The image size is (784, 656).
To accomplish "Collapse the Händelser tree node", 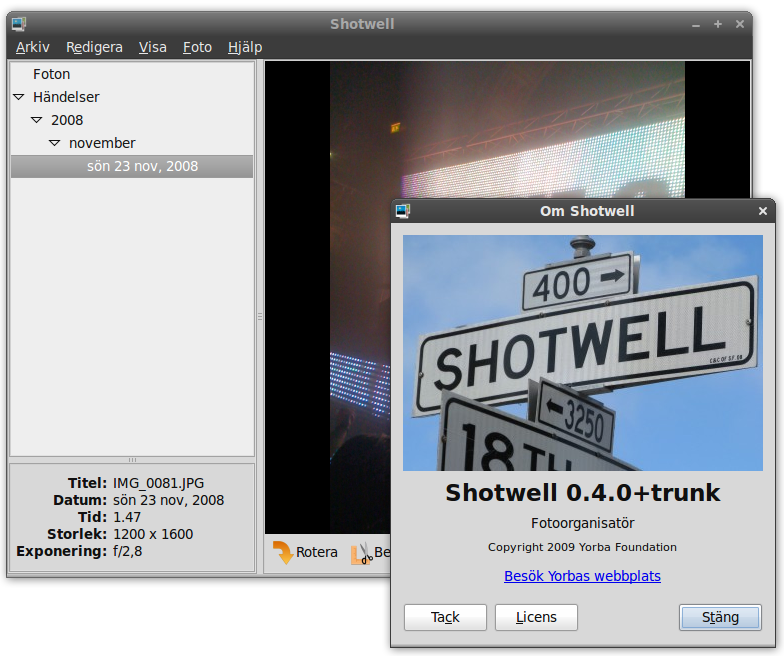I will [18, 97].
